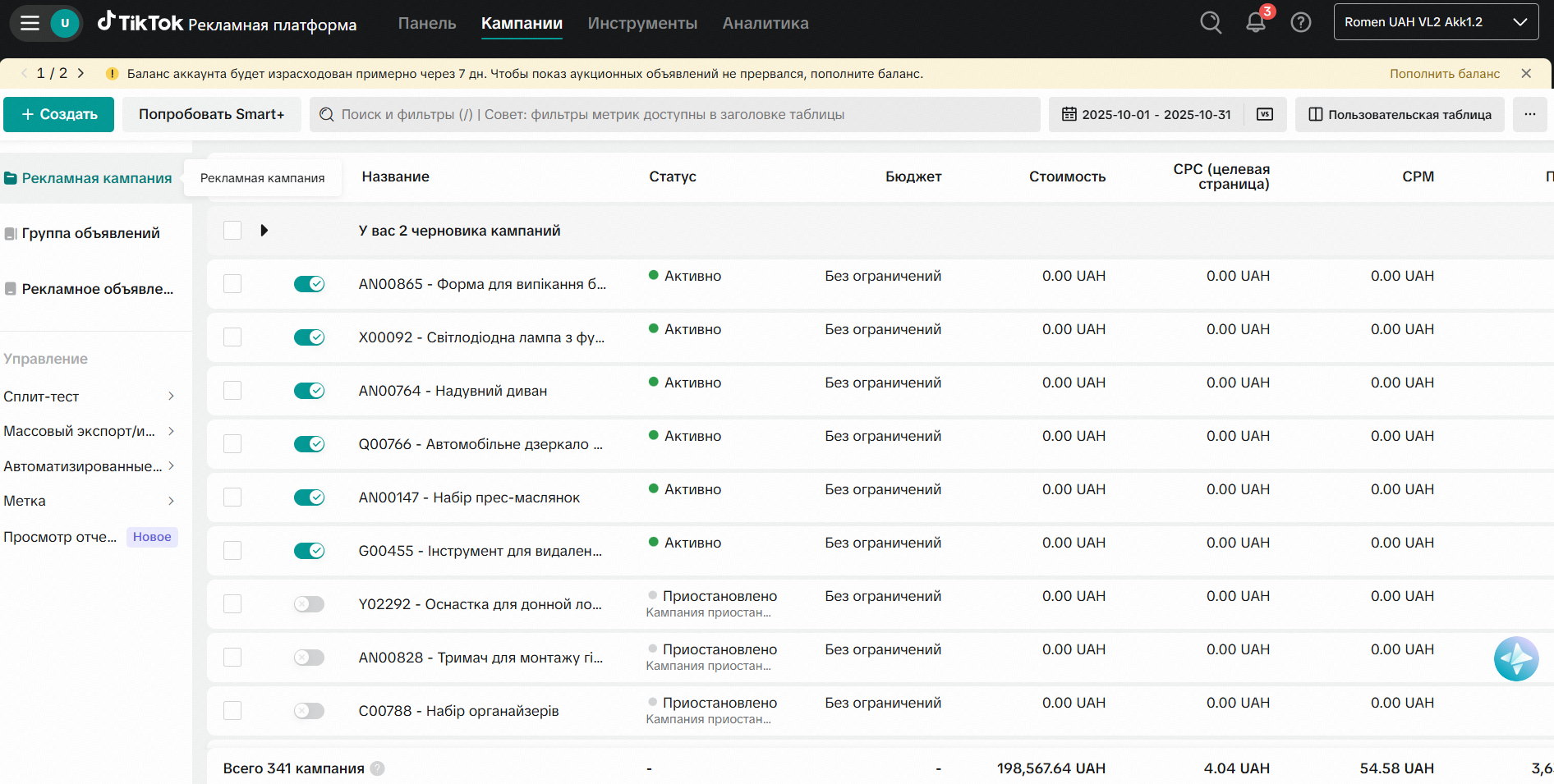The width and height of the screenshot is (1554, 784).
Task: Expand the campaign drafts row
Action: (x=264, y=231)
